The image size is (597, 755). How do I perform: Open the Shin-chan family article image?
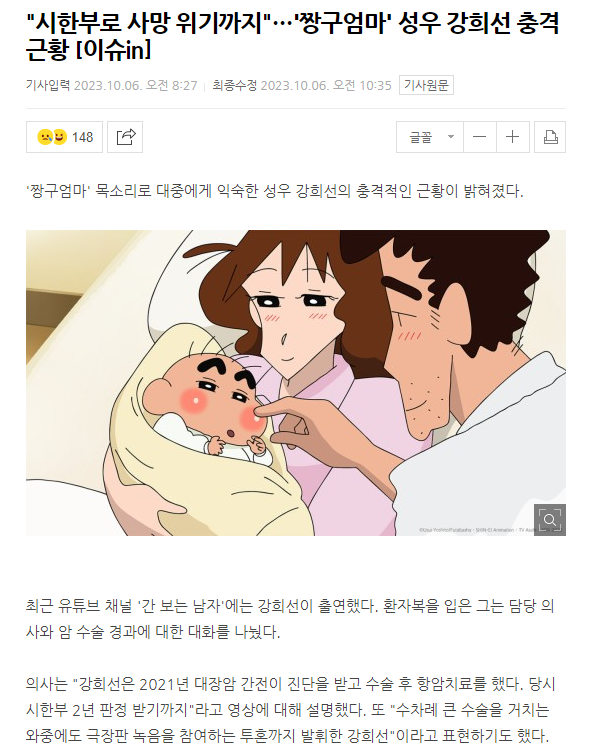point(296,383)
